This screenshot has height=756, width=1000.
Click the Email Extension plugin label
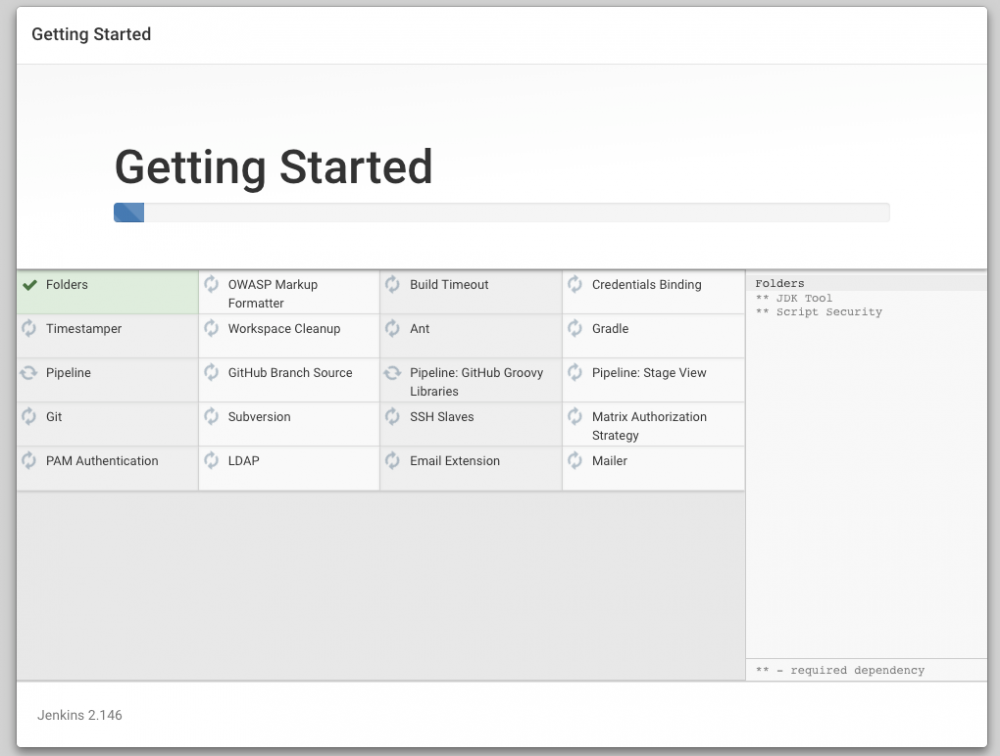coord(455,461)
